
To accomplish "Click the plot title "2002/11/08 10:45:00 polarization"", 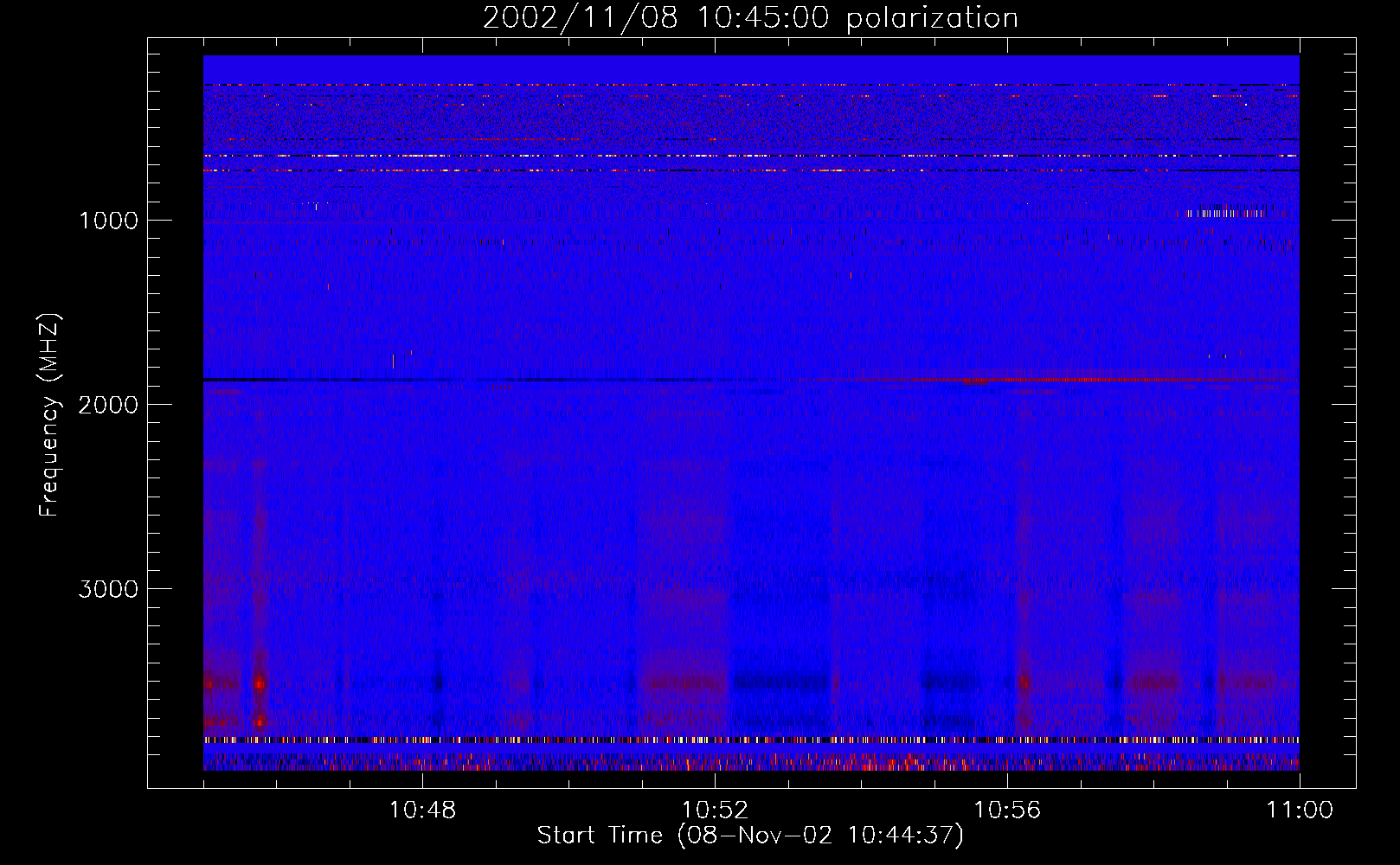I will pos(750,18).
